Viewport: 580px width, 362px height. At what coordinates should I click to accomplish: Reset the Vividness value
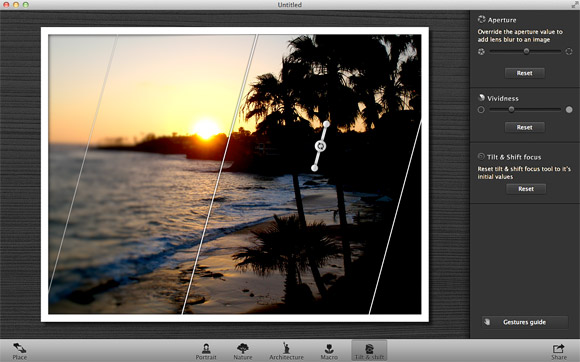(525, 127)
